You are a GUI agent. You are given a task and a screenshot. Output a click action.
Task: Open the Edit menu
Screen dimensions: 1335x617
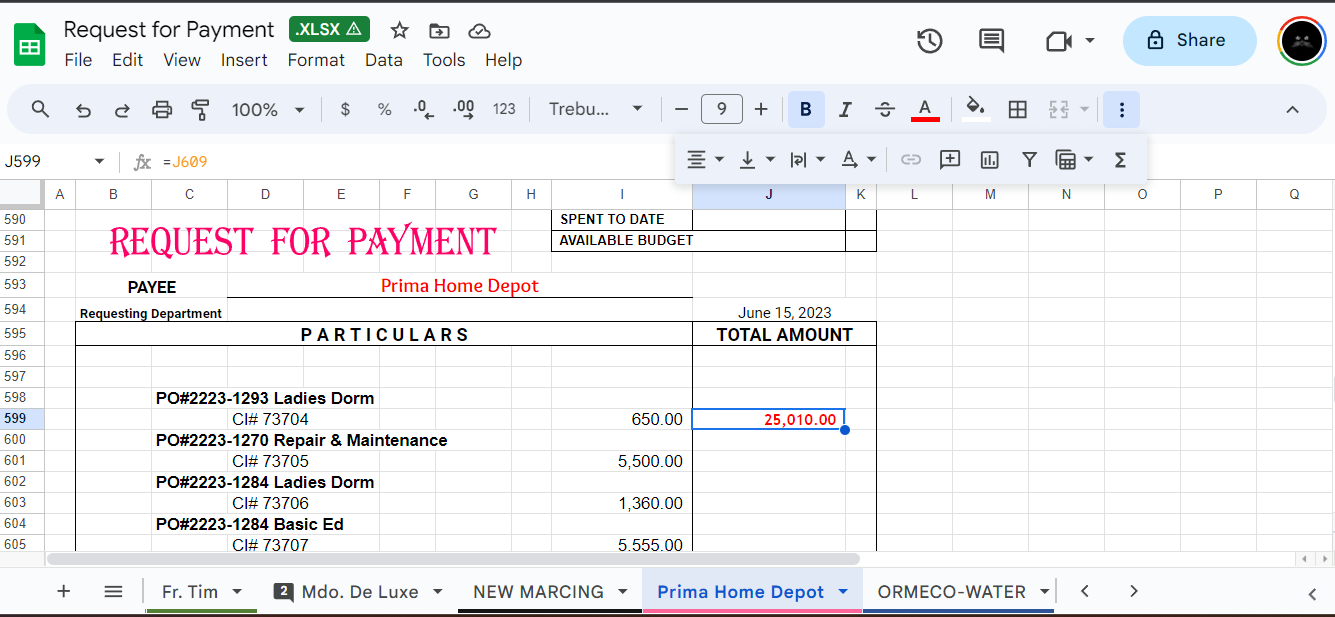point(127,60)
